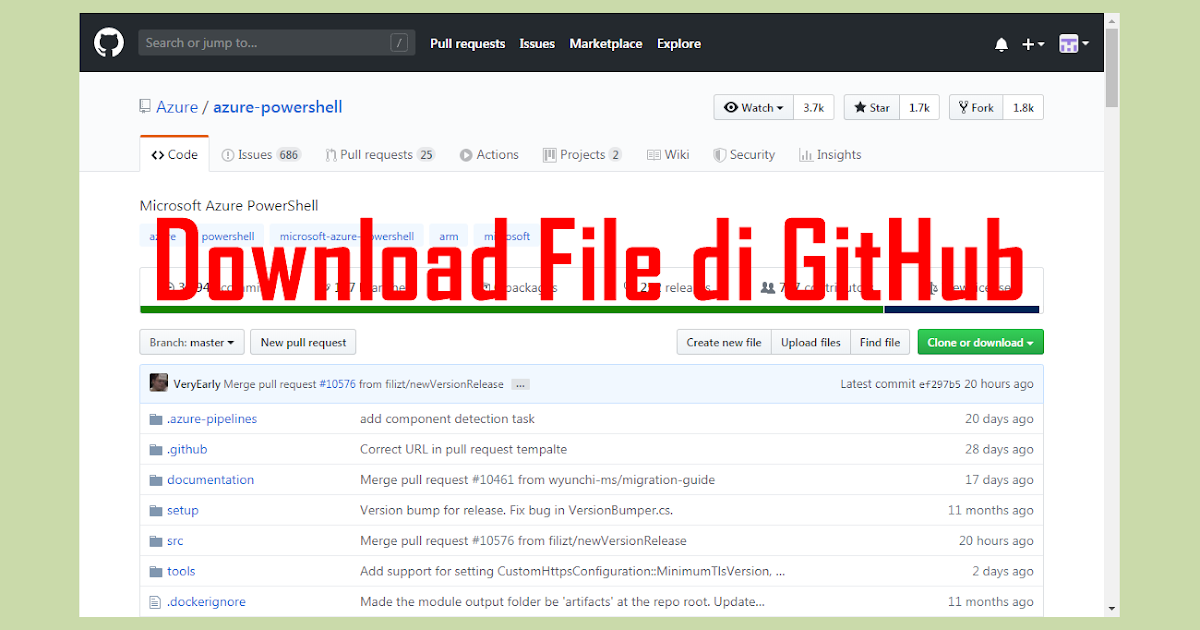This screenshot has height=630, width=1200.
Task: Open Clone or download dropdown
Action: click(981, 342)
